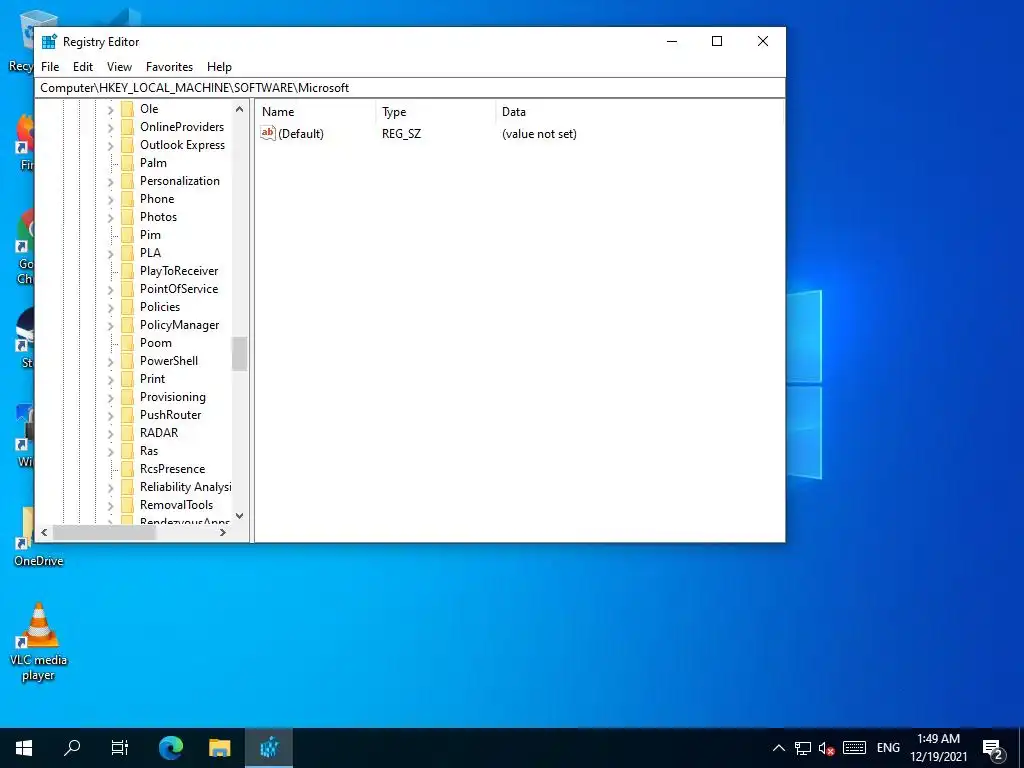Click the taskbar clock and date
The image size is (1024, 768).
(x=938, y=748)
